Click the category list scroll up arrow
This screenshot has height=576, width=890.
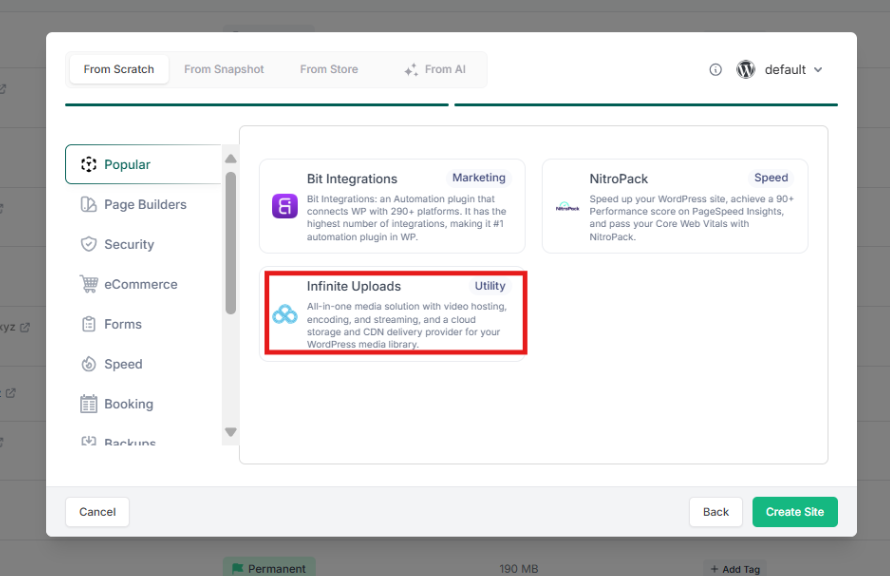(x=230, y=159)
